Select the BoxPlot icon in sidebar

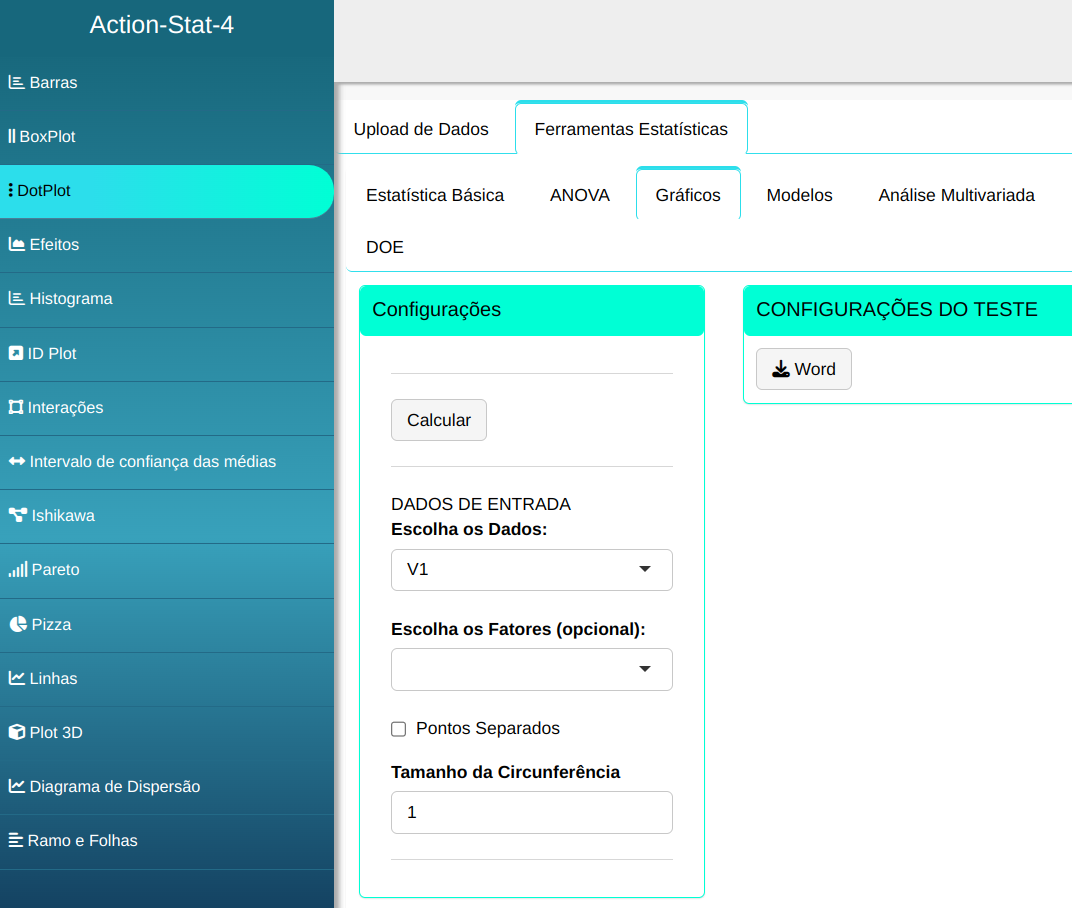tap(12, 137)
